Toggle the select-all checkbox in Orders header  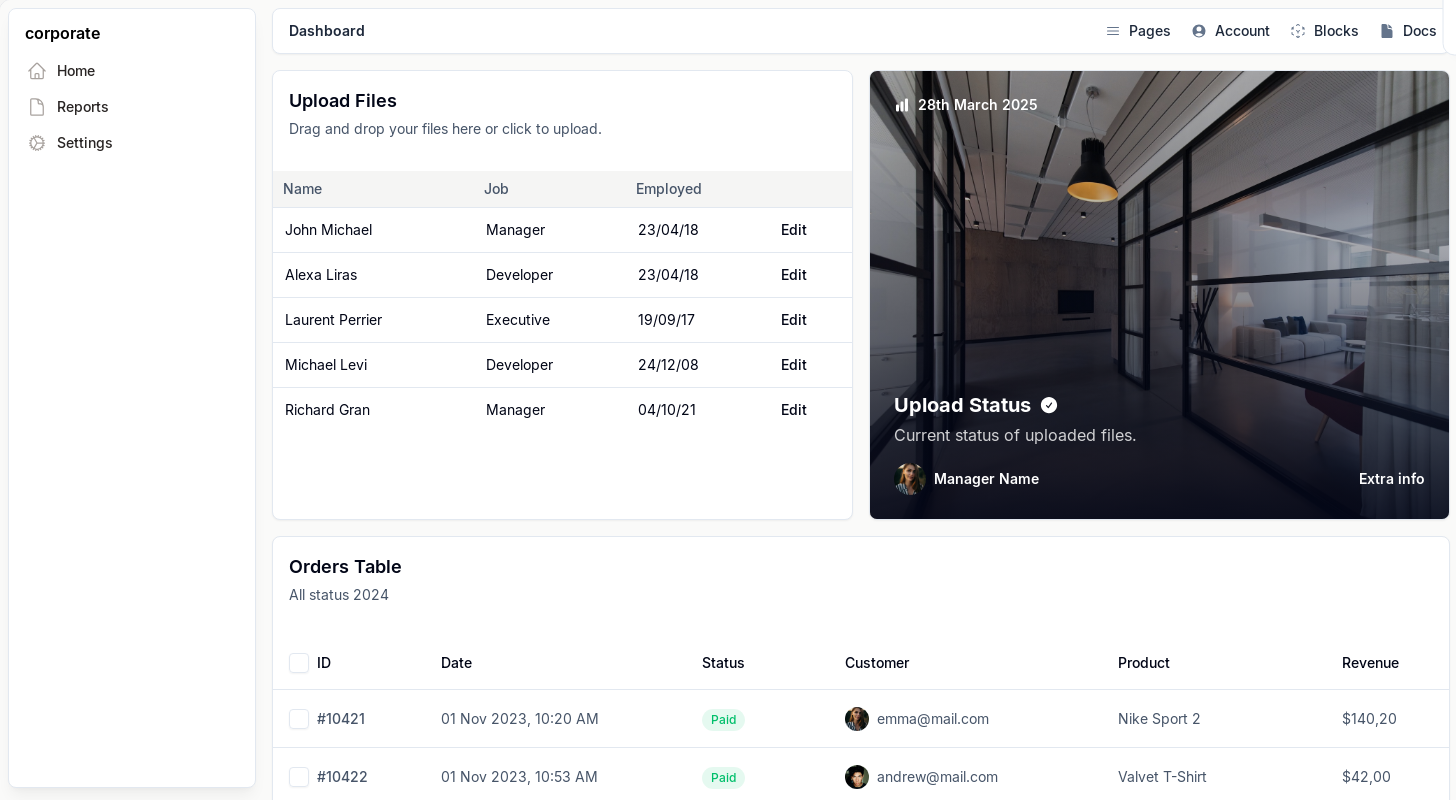point(299,663)
